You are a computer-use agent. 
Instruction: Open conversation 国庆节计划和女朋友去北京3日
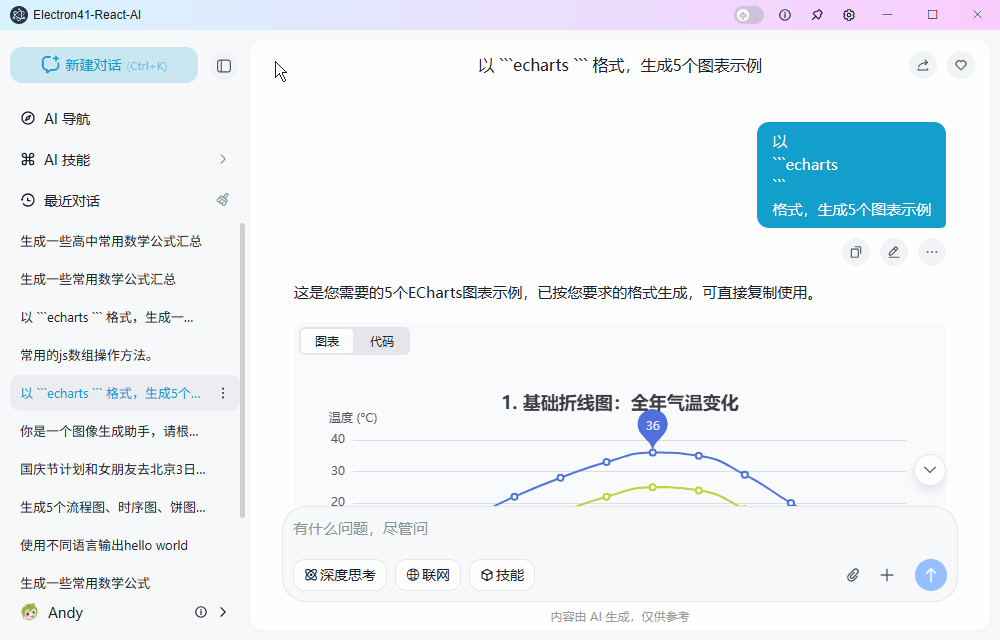point(113,470)
